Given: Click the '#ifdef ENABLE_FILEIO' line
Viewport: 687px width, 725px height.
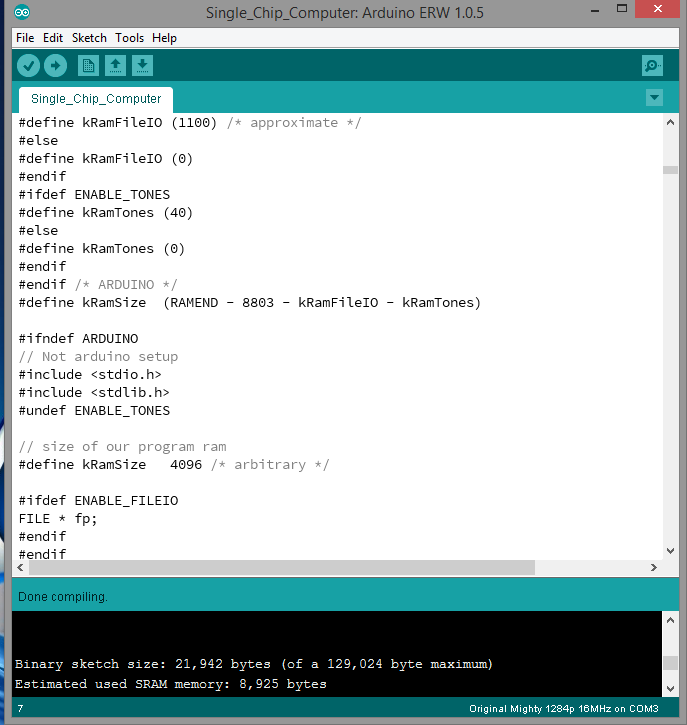Looking at the screenshot, I should (x=98, y=501).
